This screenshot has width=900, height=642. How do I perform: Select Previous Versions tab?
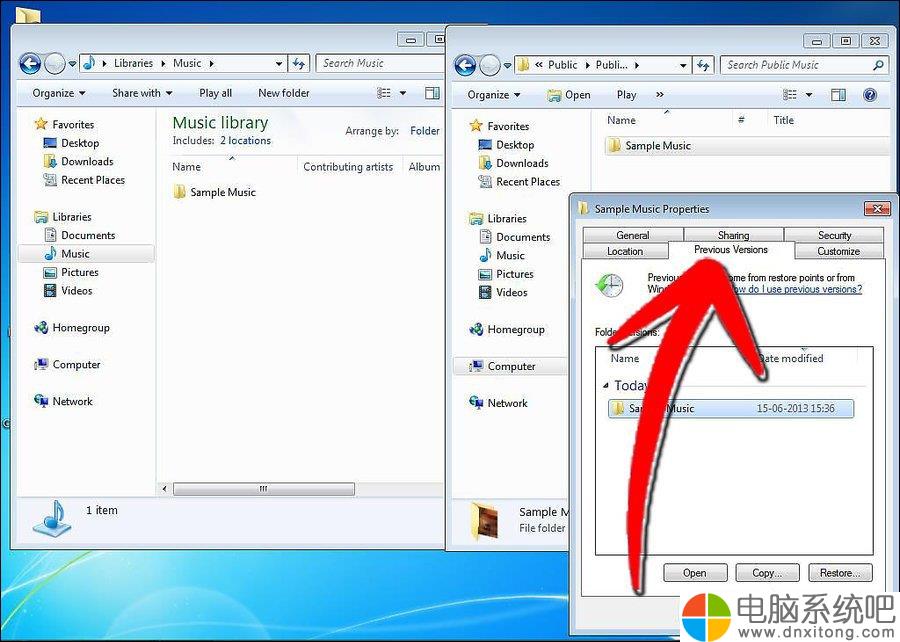click(731, 250)
